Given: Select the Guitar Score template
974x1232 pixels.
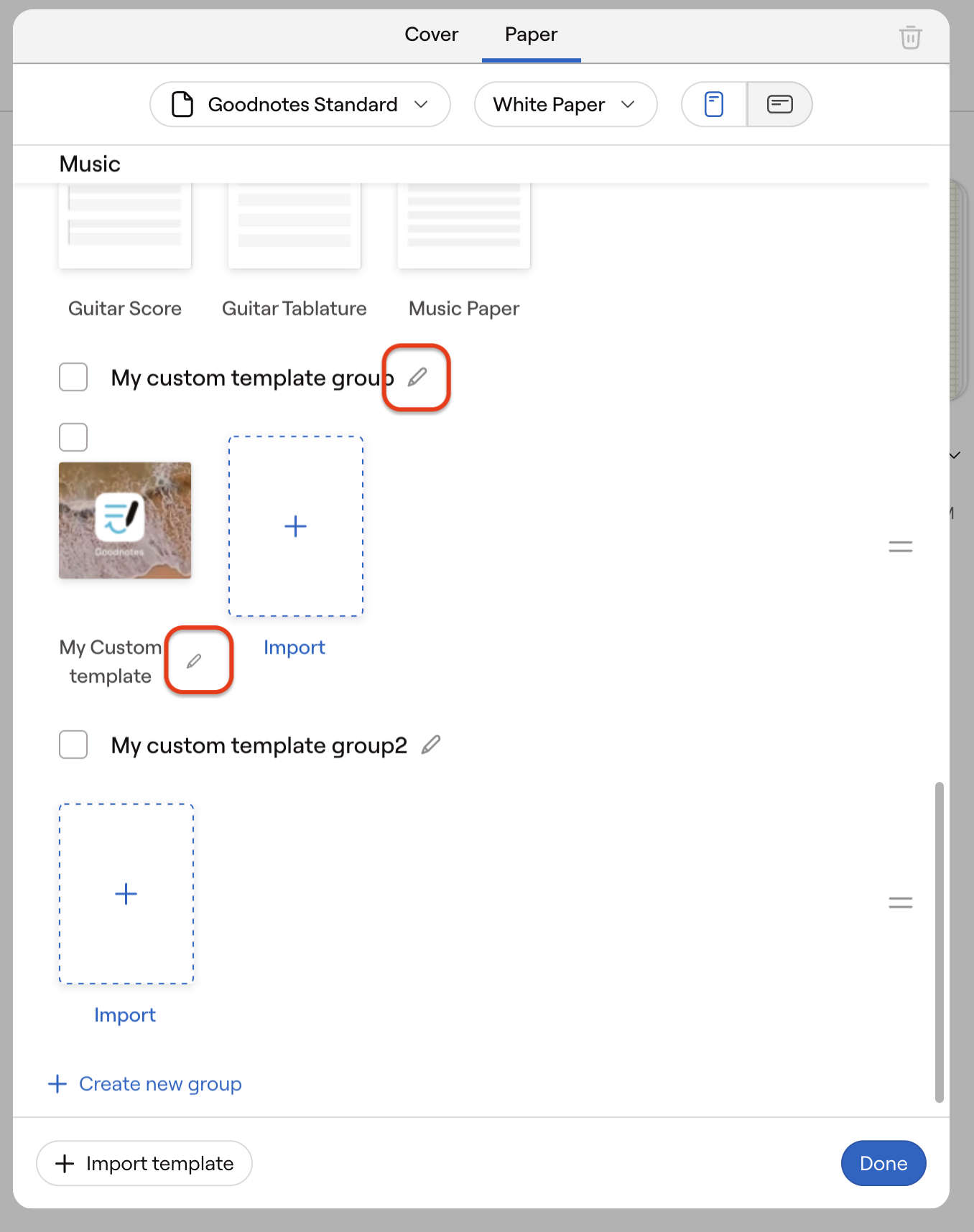Looking at the screenshot, I should click(x=125, y=227).
